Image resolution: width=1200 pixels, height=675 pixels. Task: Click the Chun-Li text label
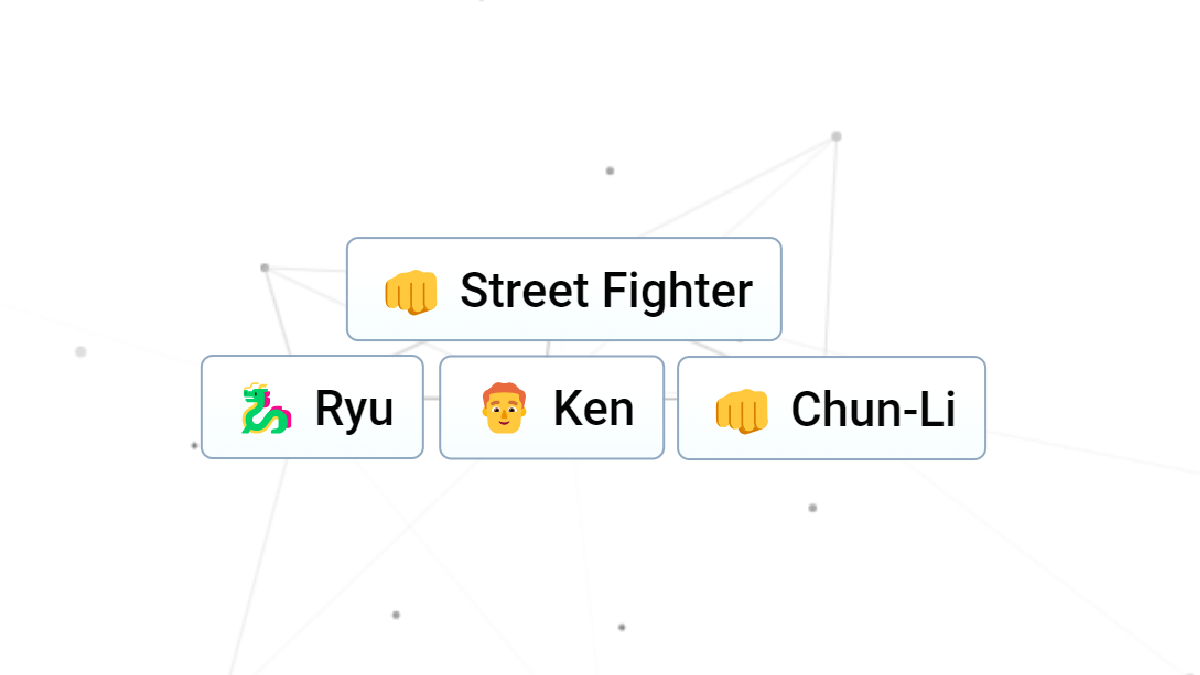point(874,408)
